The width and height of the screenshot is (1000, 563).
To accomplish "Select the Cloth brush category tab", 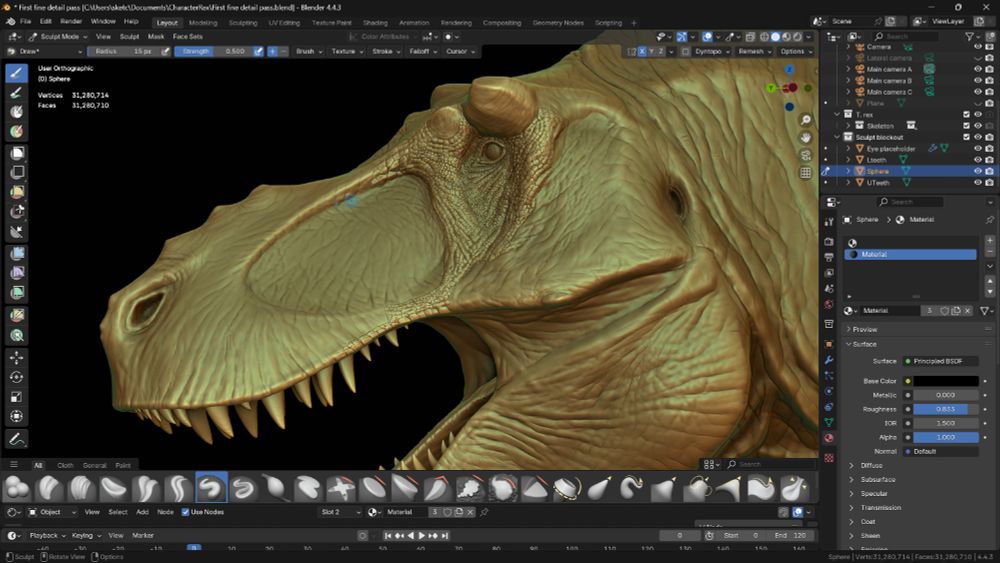I will [65, 465].
